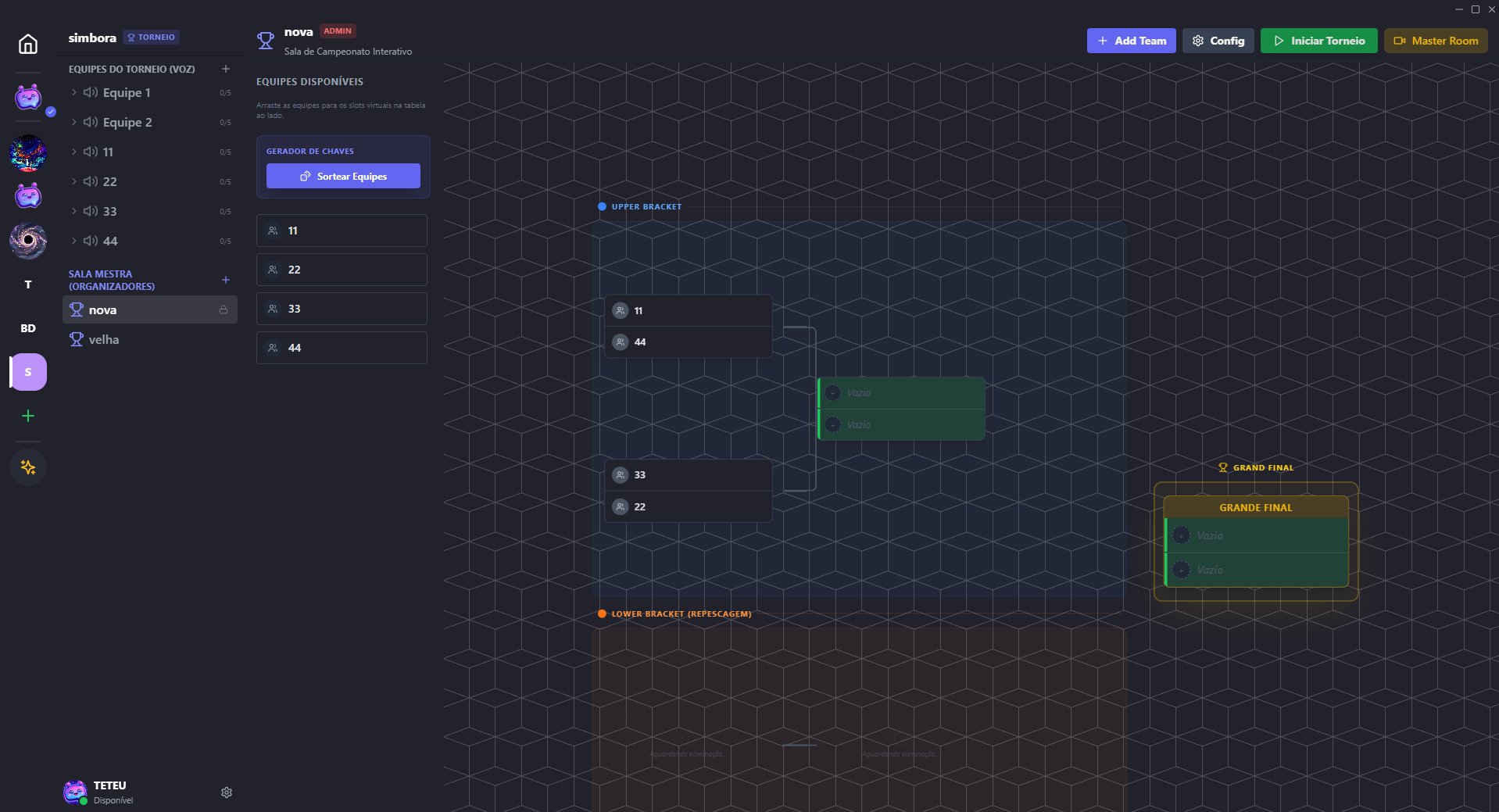Screen dimensions: 1499x812
Task: Add a room to Sala Mestra category
Action: [226, 280]
